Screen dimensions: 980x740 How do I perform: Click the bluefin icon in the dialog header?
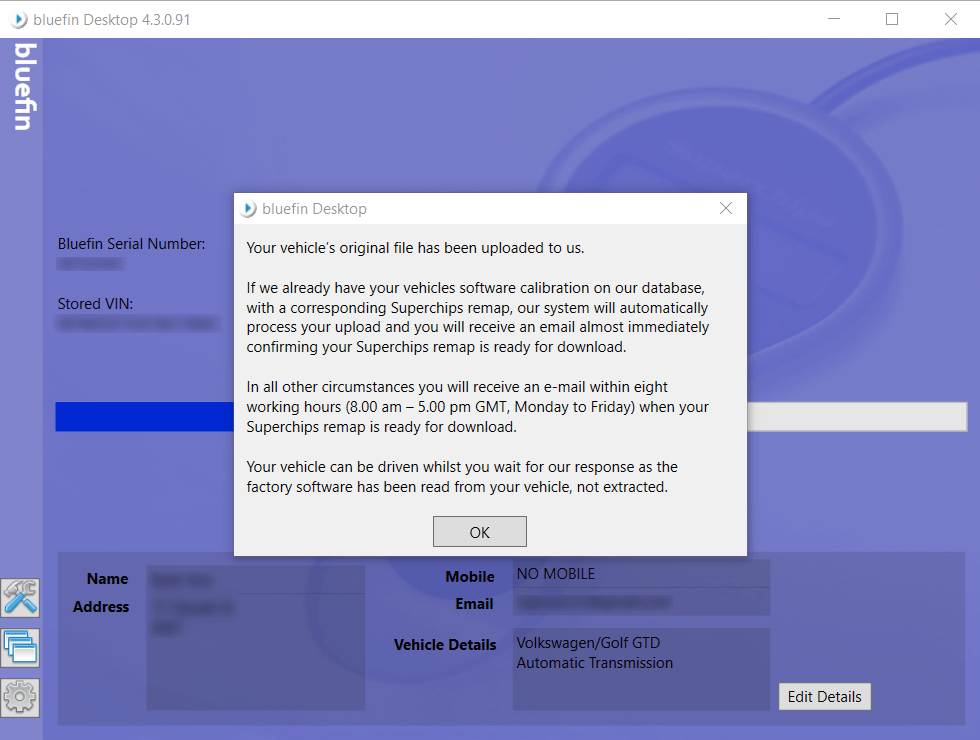click(247, 208)
